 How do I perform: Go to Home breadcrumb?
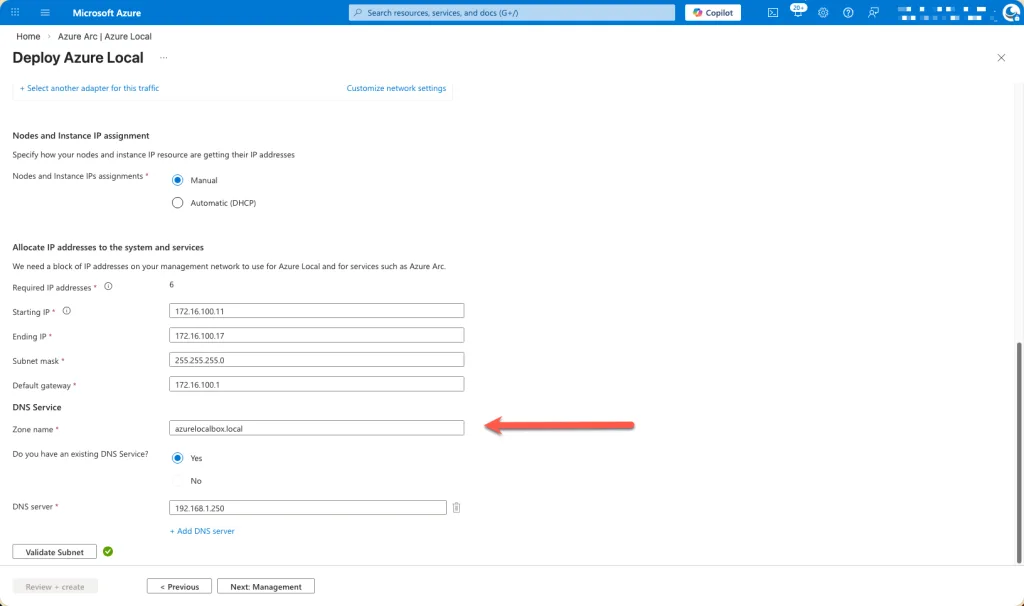[x=28, y=37]
